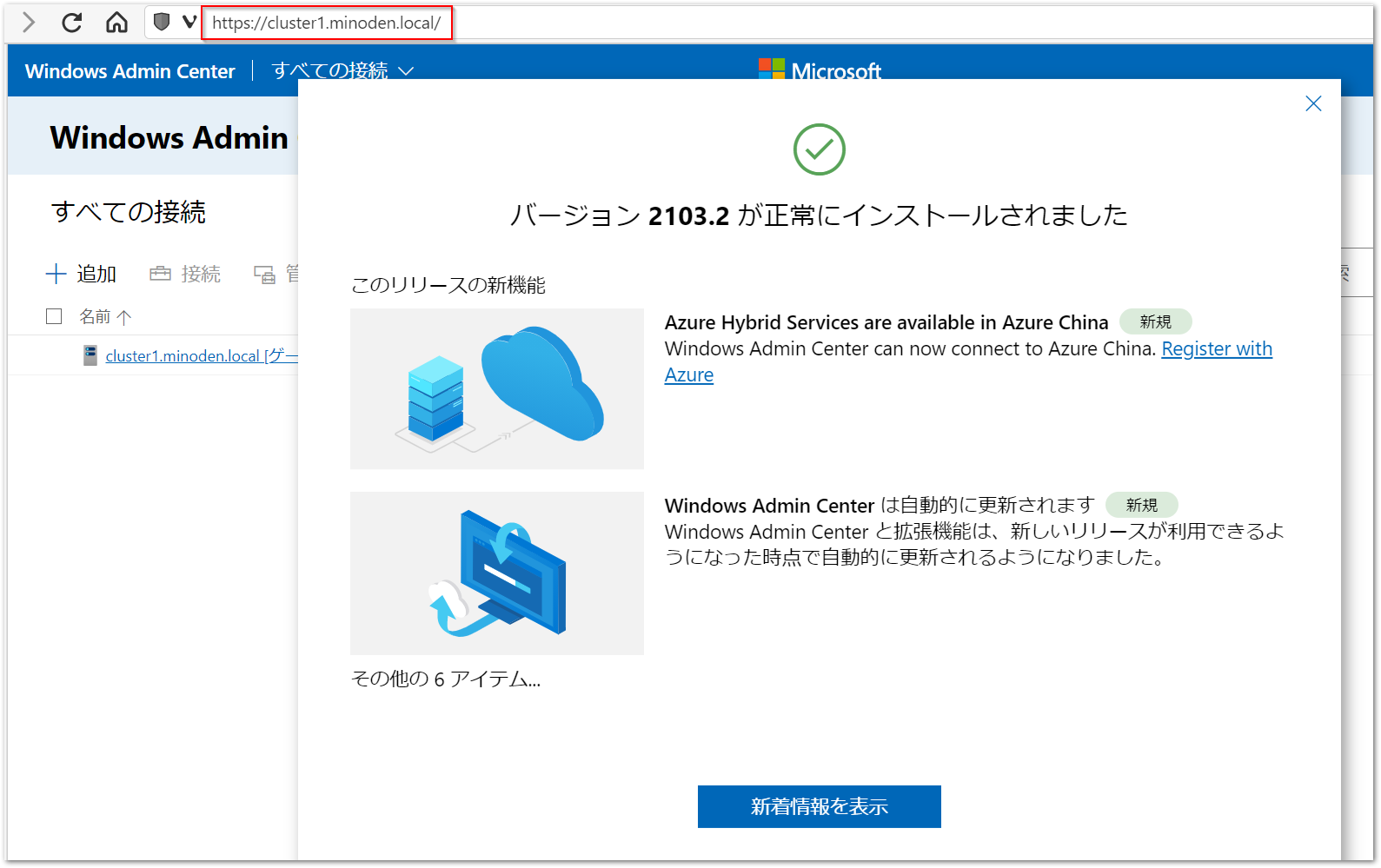The image size is (1381, 868).
Task: Close the install success dialog
Action: (1313, 103)
